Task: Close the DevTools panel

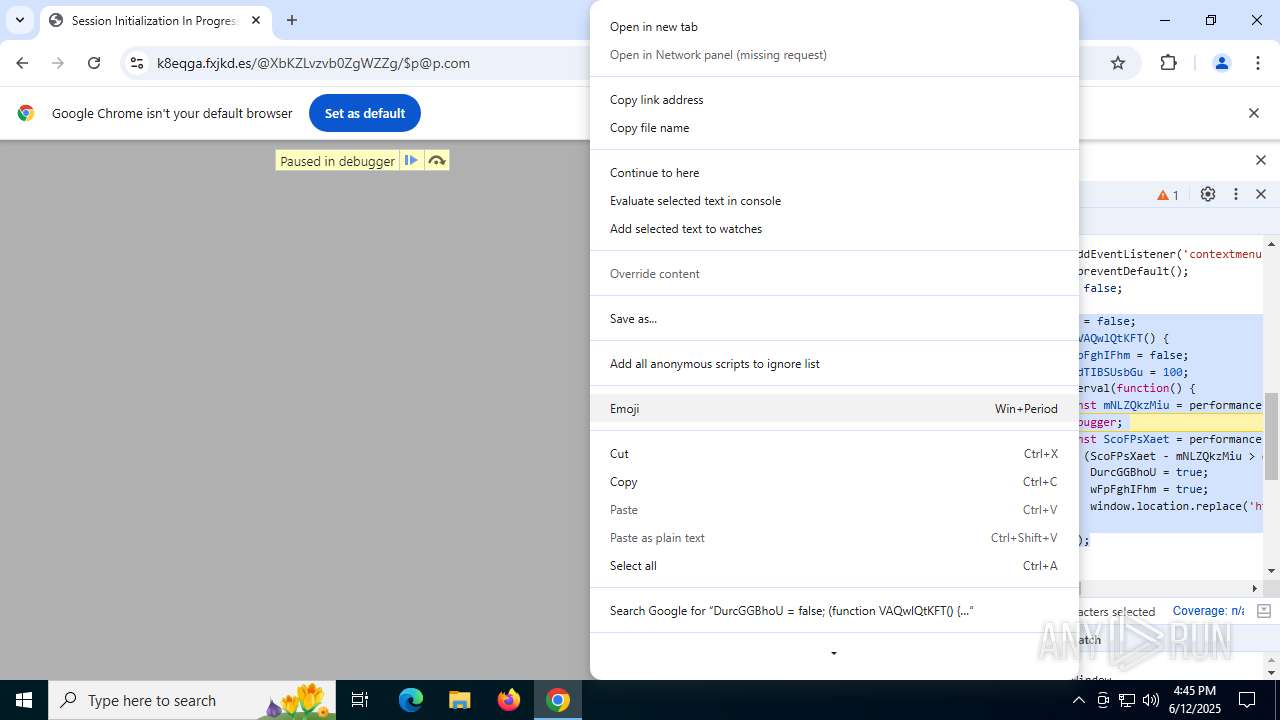Action: coord(1261,194)
